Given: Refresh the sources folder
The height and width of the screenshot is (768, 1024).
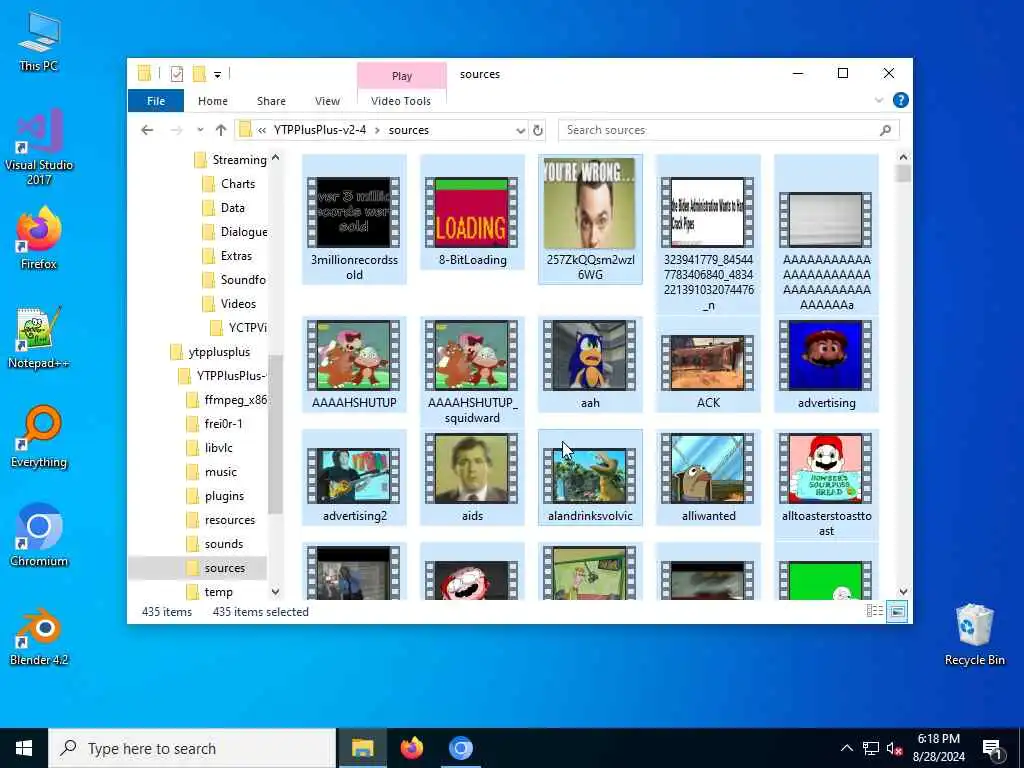Looking at the screenshot, I should (x=537, y=130).
